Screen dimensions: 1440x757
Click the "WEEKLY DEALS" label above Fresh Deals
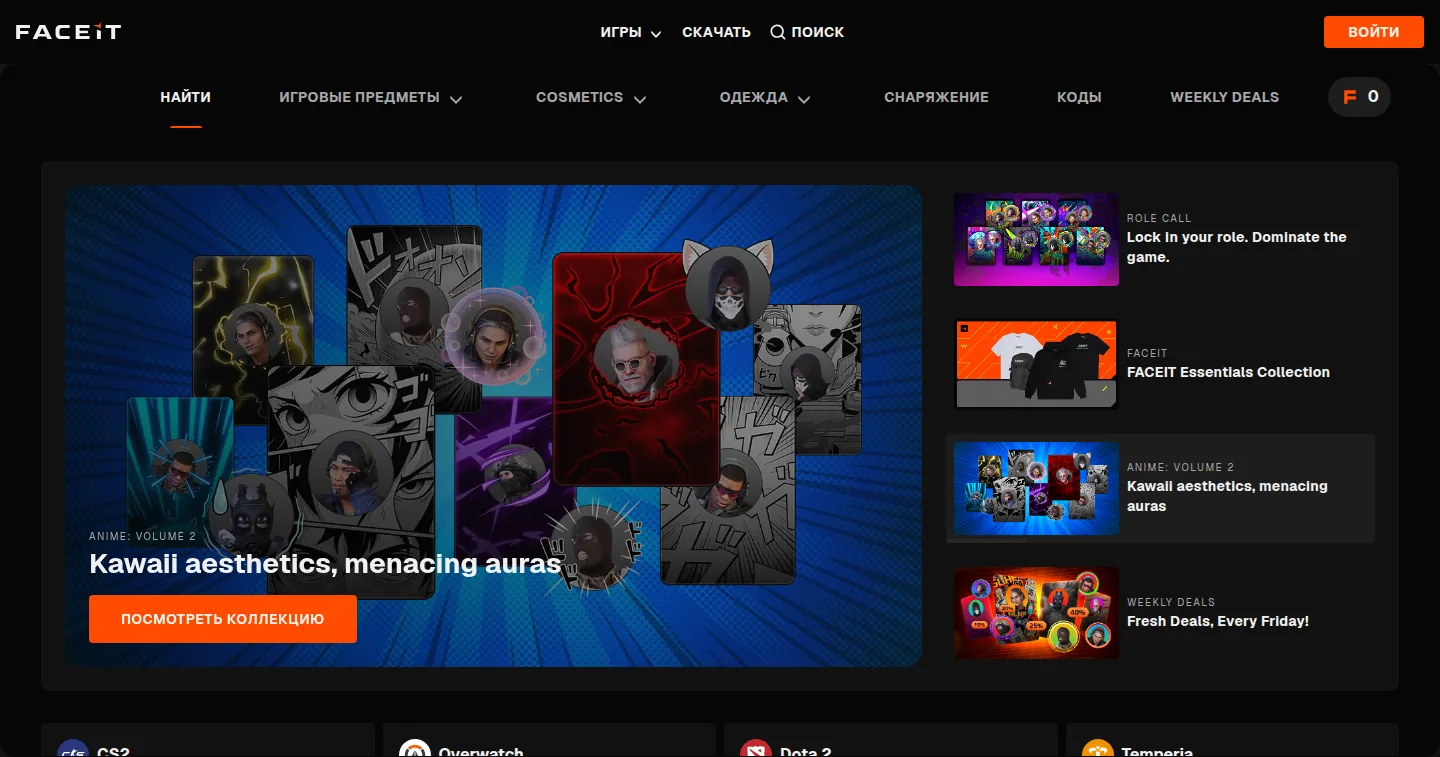click(1171, 602)
